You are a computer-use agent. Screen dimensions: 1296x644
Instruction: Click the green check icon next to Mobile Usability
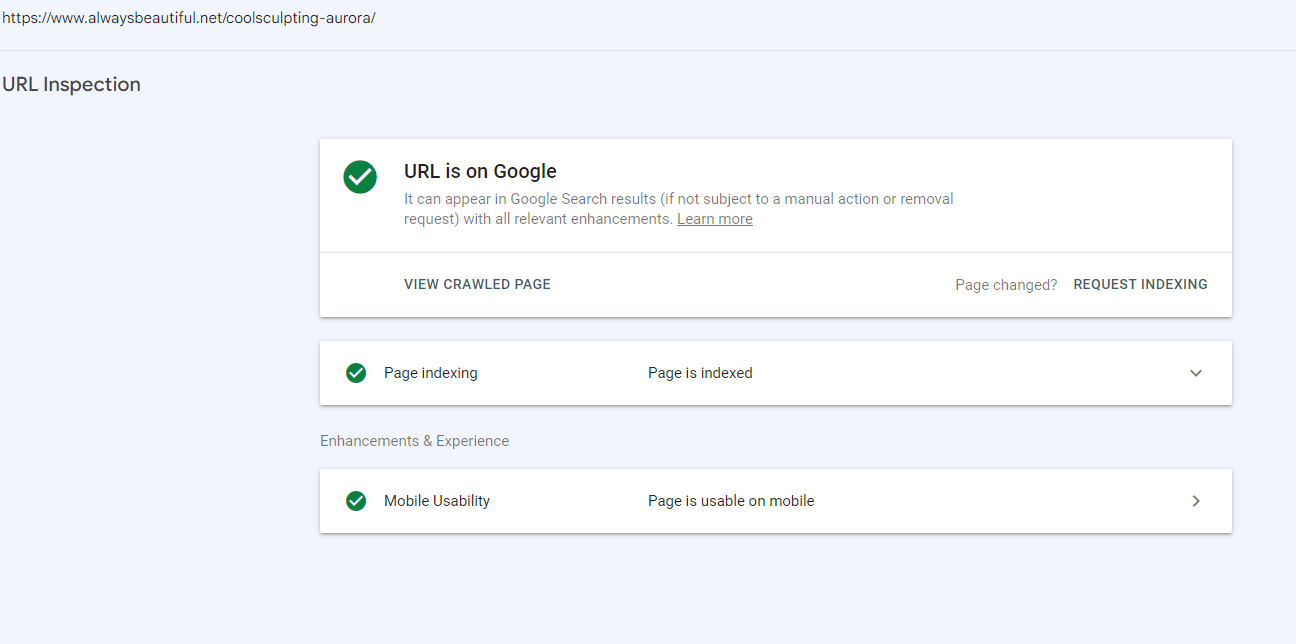tap(356, 501)
